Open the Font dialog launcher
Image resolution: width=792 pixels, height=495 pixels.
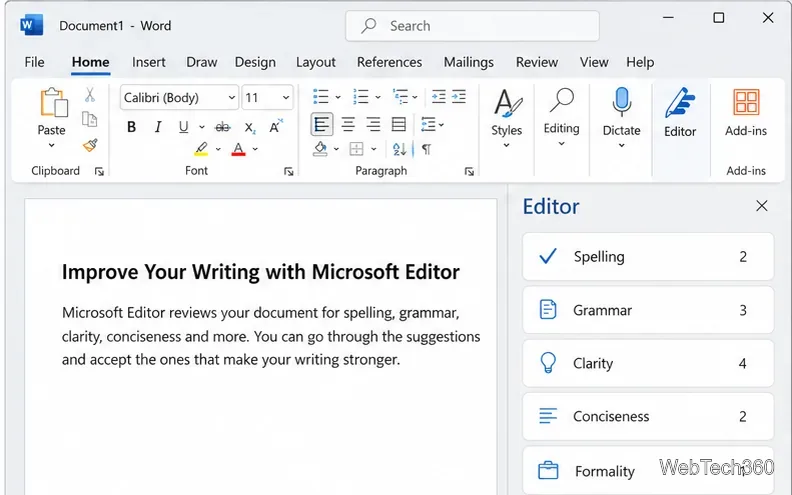tap(288, 172)
